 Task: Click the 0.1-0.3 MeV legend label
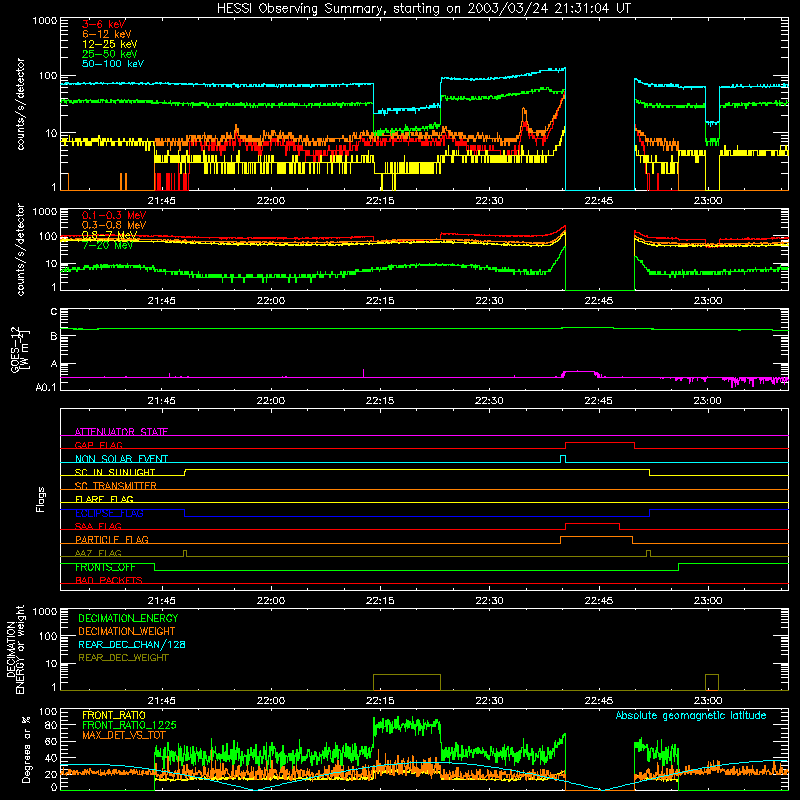114,215
